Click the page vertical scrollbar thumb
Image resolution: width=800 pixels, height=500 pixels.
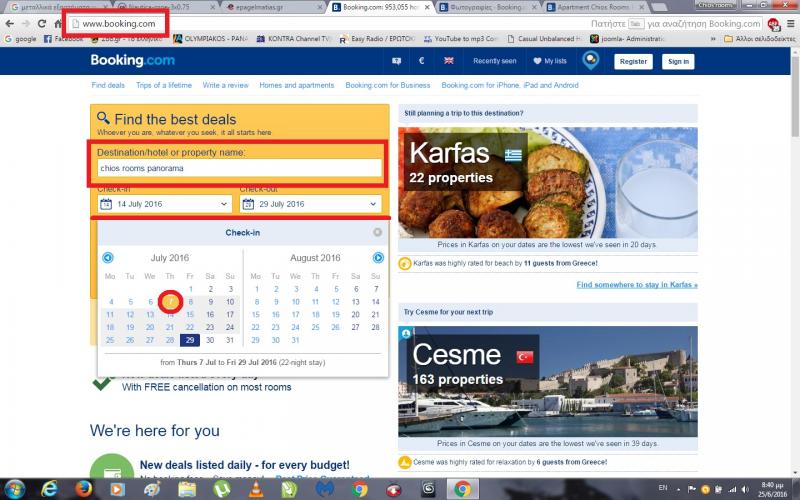[x=795, y=95]
